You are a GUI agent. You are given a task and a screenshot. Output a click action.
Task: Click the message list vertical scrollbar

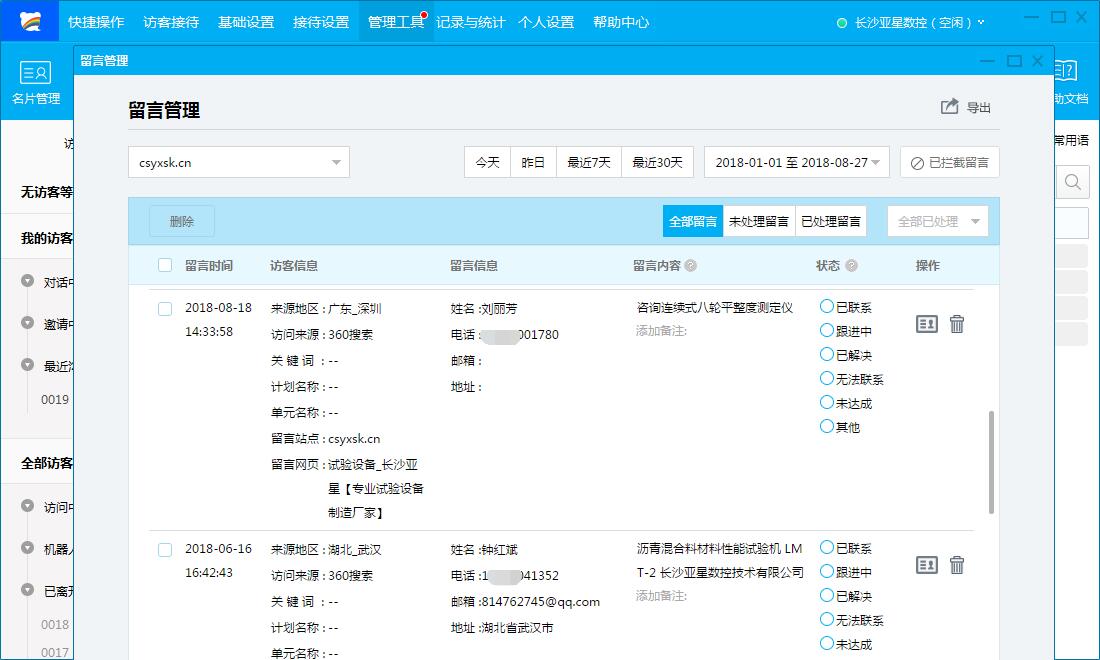click(991, 462)
